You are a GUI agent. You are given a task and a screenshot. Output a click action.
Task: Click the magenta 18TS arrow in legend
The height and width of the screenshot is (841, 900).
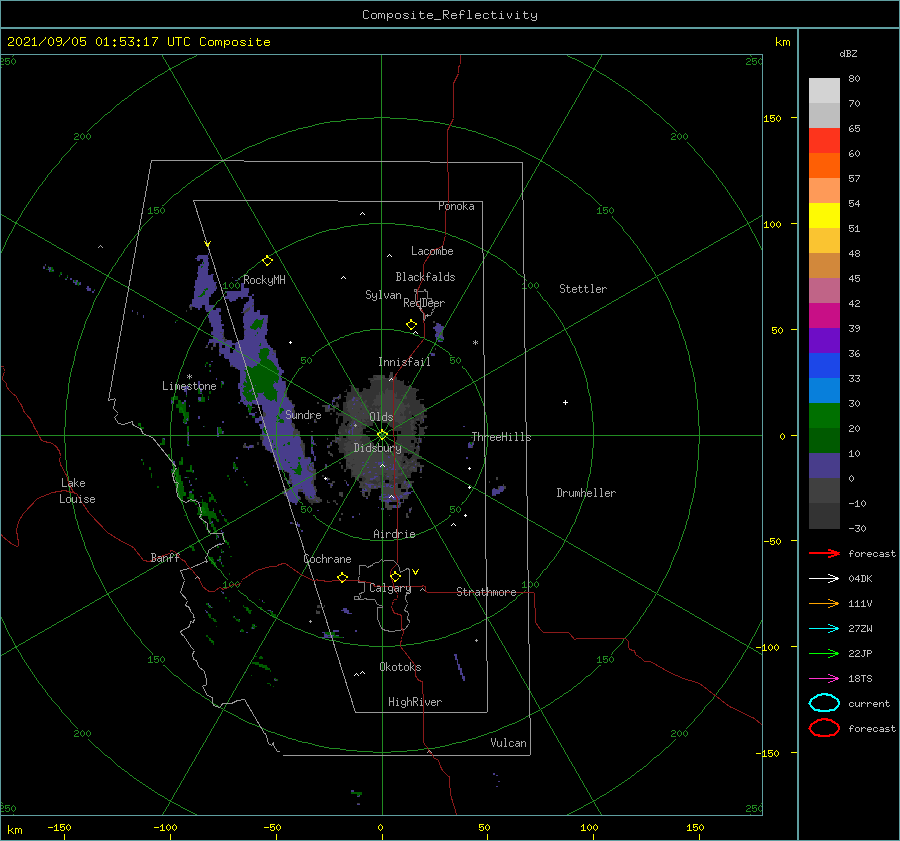tap(824, 679)
